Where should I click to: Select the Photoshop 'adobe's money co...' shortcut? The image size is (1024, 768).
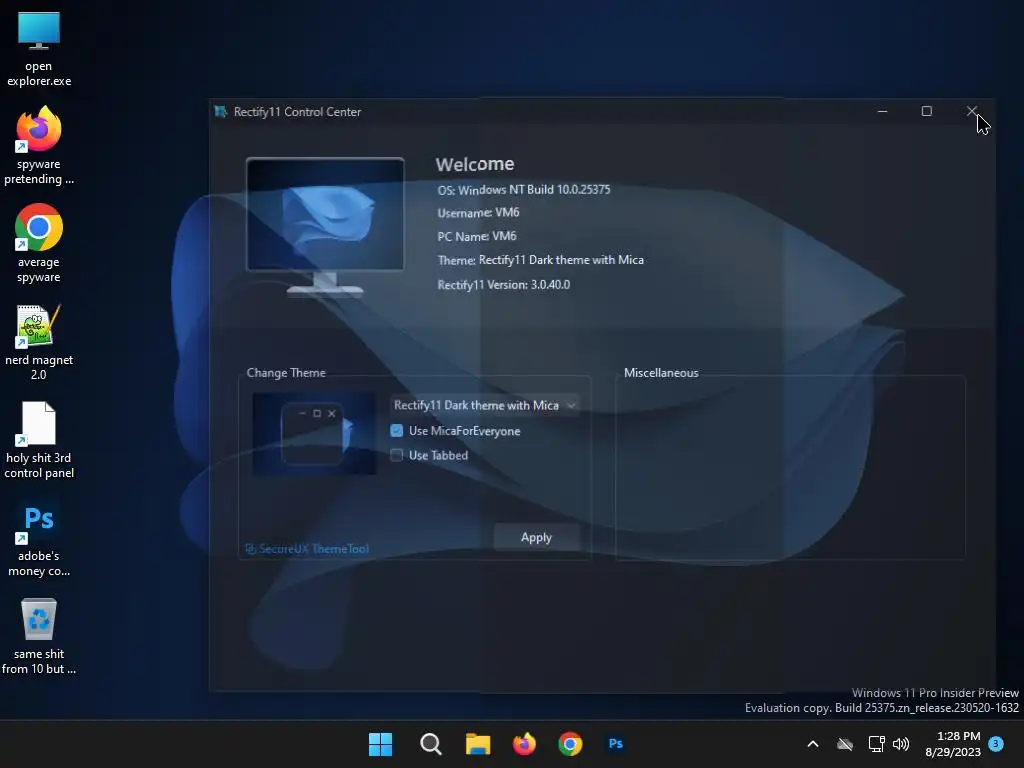[x=39, y=537]
